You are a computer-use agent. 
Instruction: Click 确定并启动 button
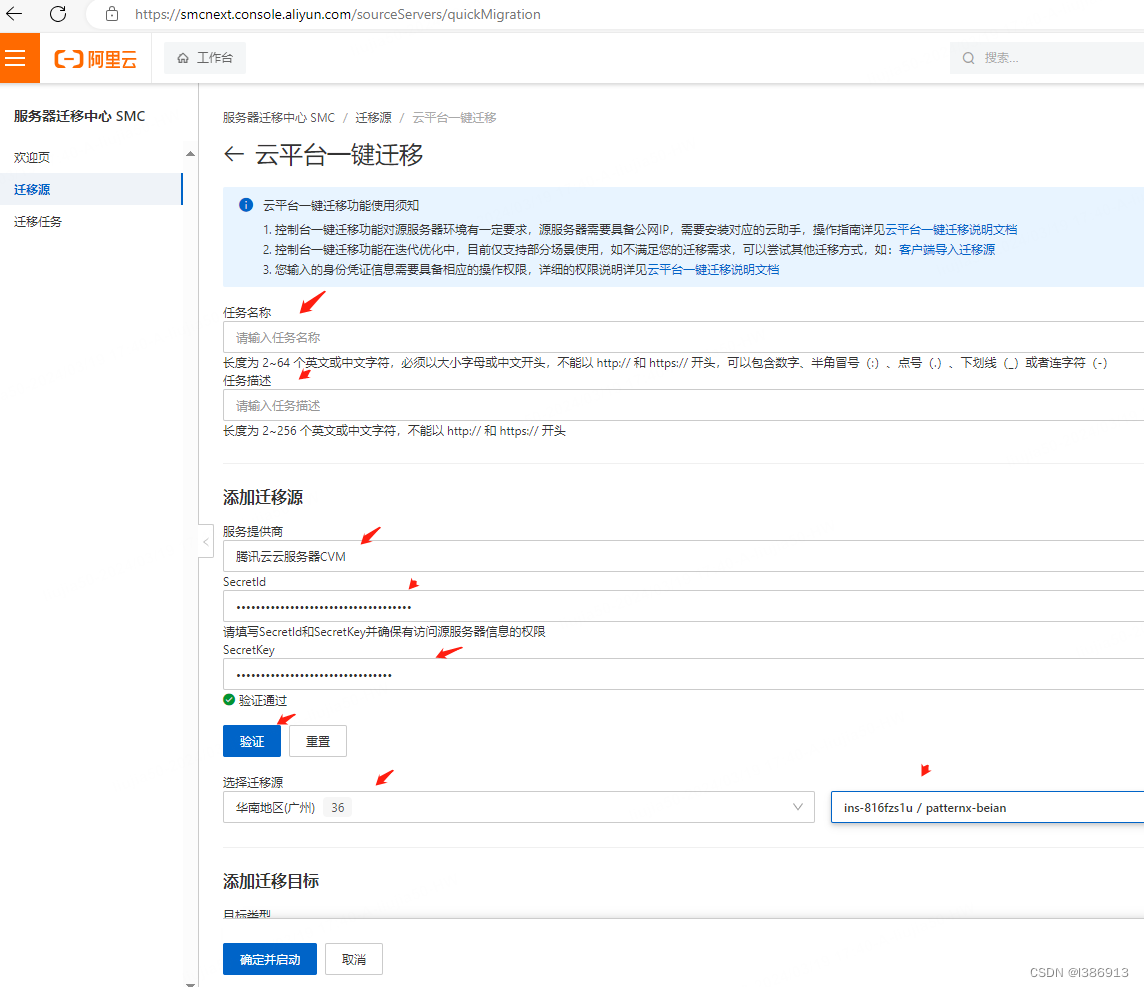270,959
